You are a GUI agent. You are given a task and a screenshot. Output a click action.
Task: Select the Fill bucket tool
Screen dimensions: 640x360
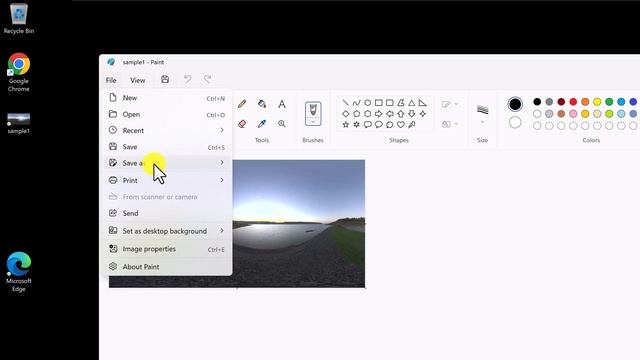pyautogui.click(x=262, y=104)
